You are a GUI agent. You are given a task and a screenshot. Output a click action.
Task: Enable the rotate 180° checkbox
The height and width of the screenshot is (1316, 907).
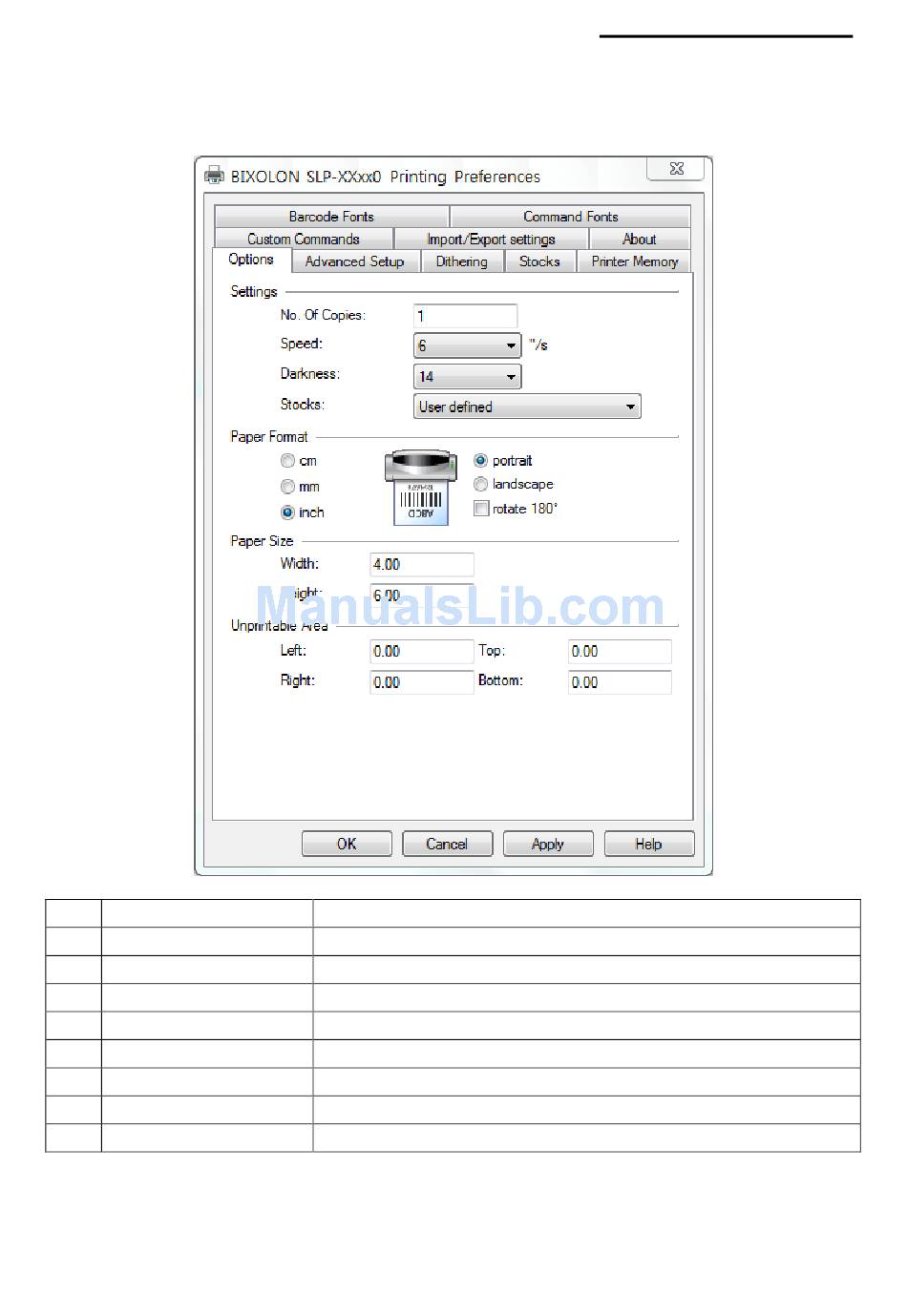pos(481,510)
